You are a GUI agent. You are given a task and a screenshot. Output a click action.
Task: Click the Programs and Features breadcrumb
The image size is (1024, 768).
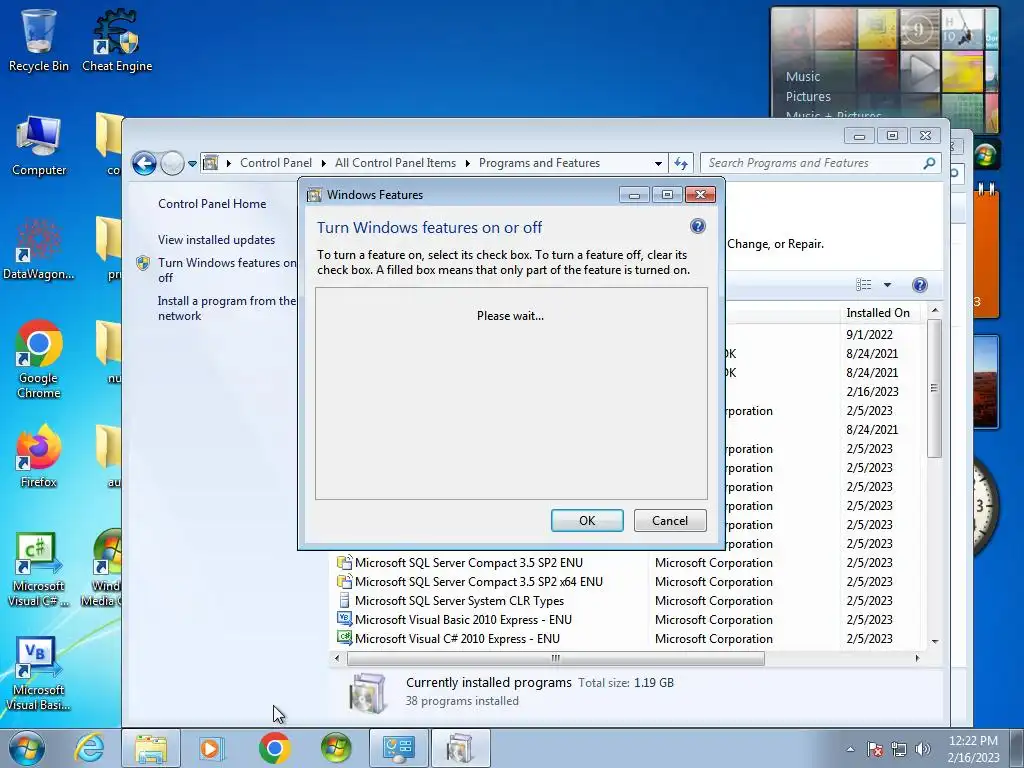pyautogui.click(x=539, y=163)
